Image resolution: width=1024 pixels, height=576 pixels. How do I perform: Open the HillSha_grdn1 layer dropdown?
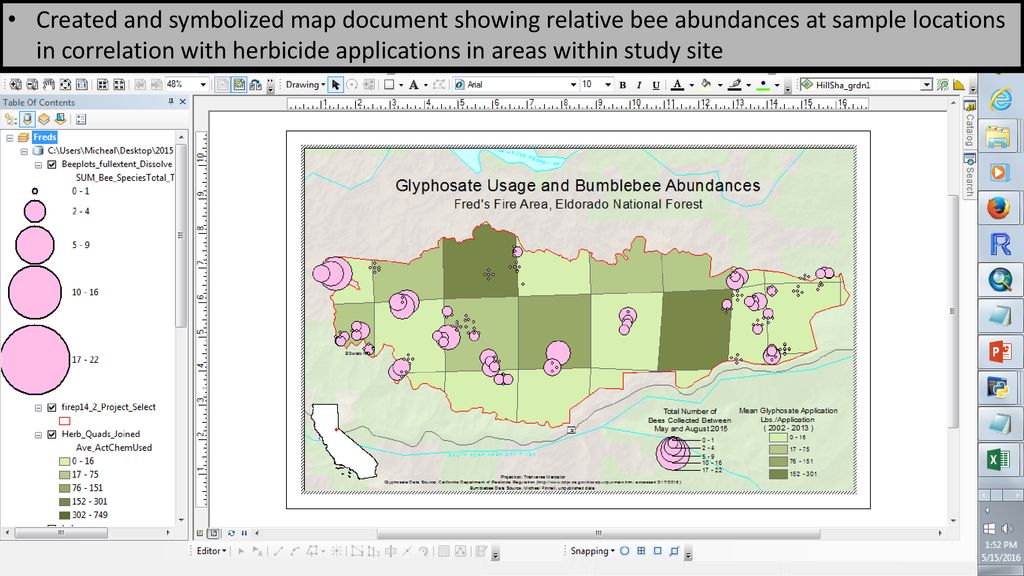pos(926,85)
